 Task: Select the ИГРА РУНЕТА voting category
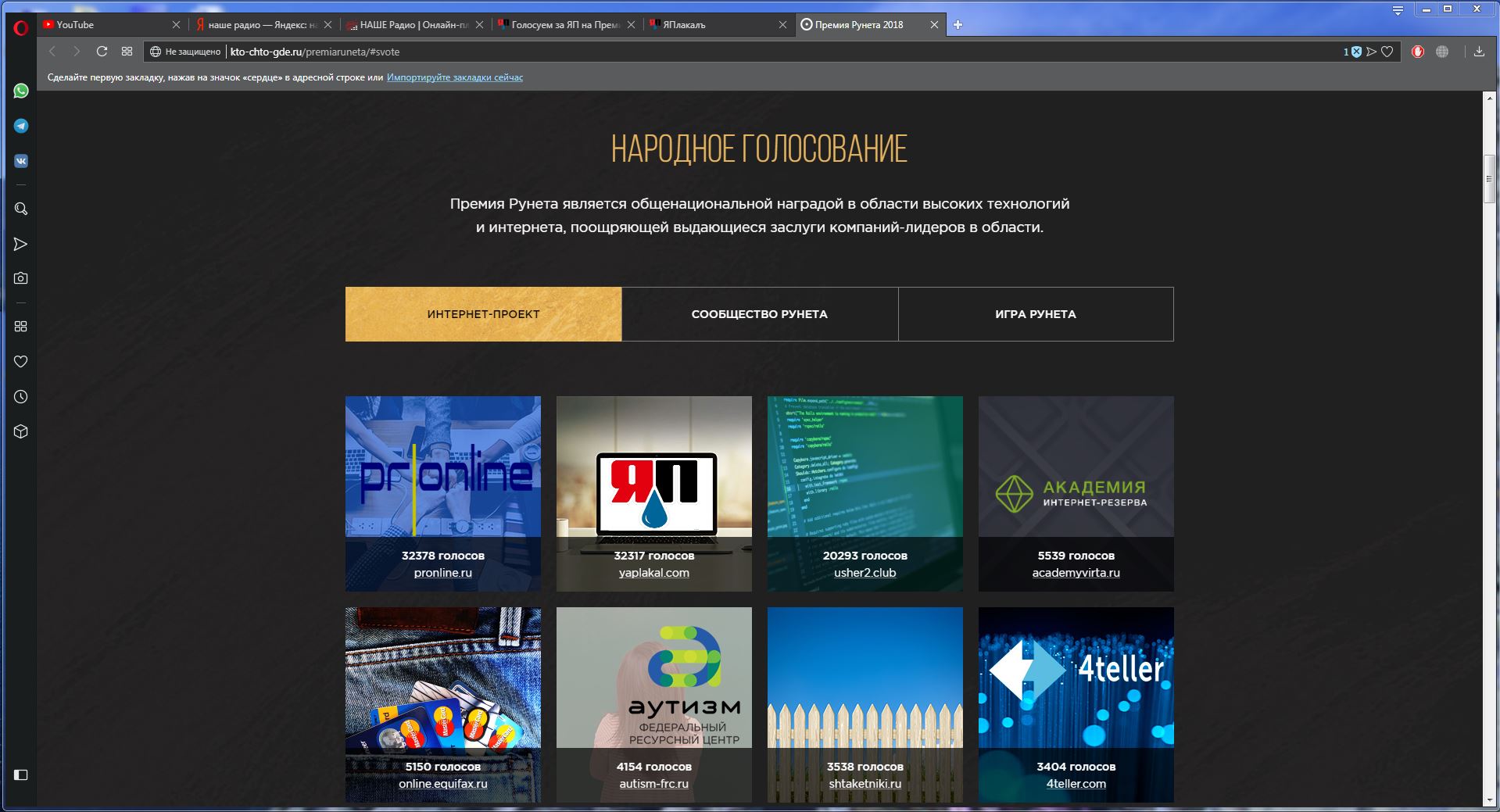1036,314
